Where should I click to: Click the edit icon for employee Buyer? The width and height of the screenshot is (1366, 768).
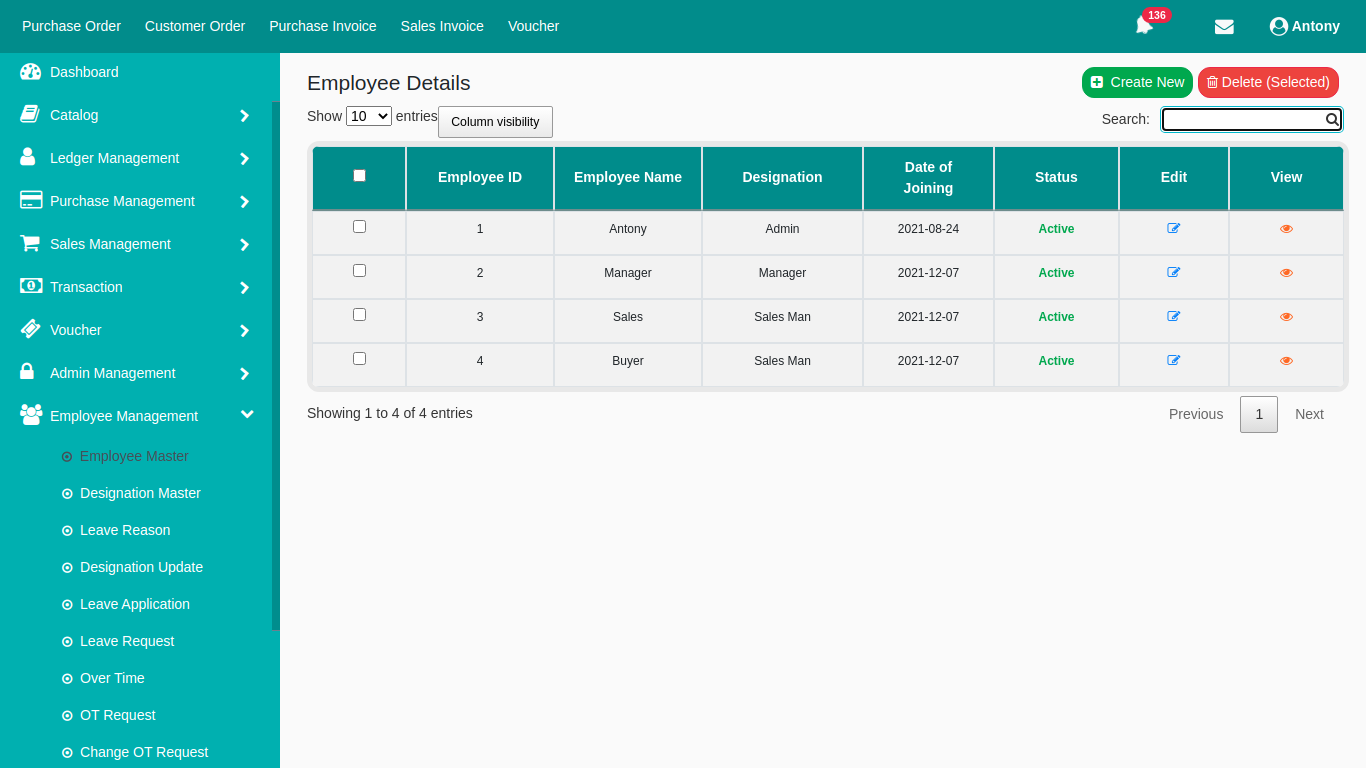tap(1174, 361)
